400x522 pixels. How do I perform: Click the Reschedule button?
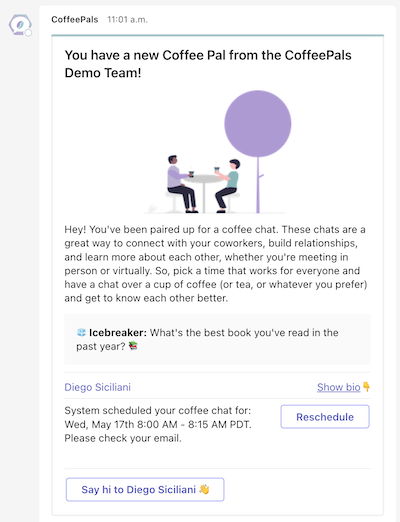pyautogui.click(x=325, y=417)
